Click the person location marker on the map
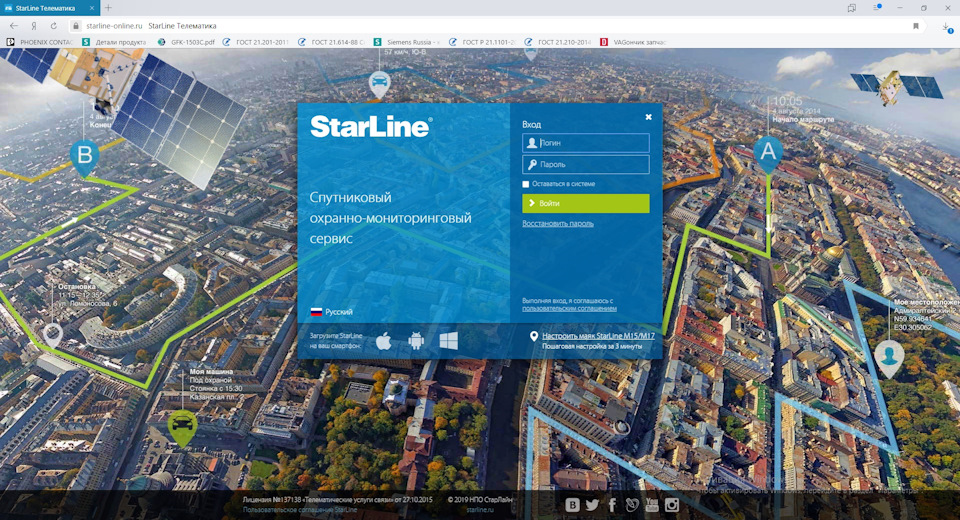The height and width of the screenshot is (520, 960). tap(889, 359)
